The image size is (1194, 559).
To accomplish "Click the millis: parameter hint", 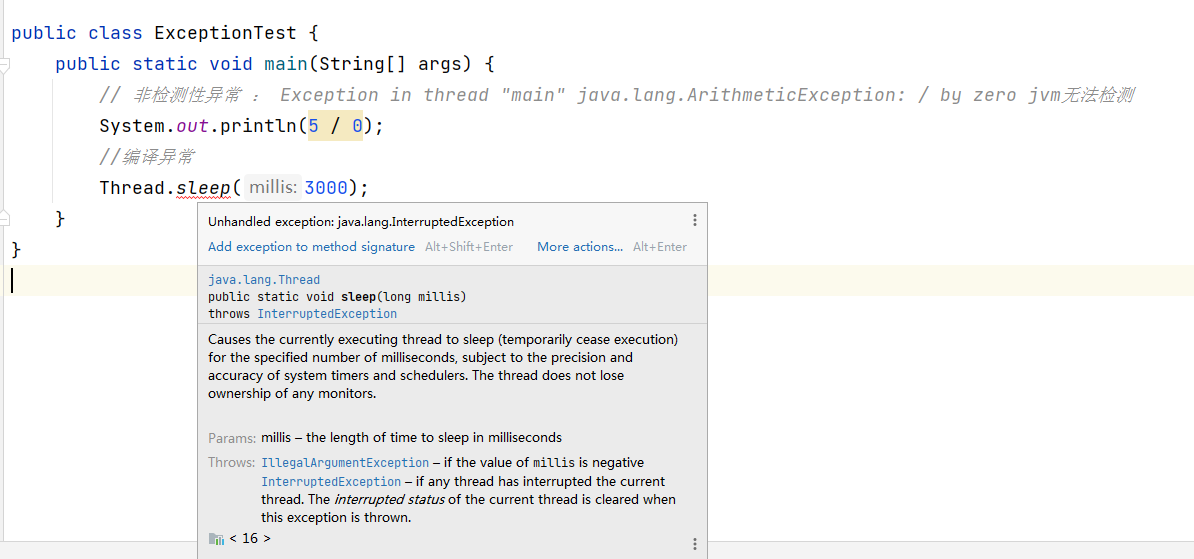I will coord(273,188).
